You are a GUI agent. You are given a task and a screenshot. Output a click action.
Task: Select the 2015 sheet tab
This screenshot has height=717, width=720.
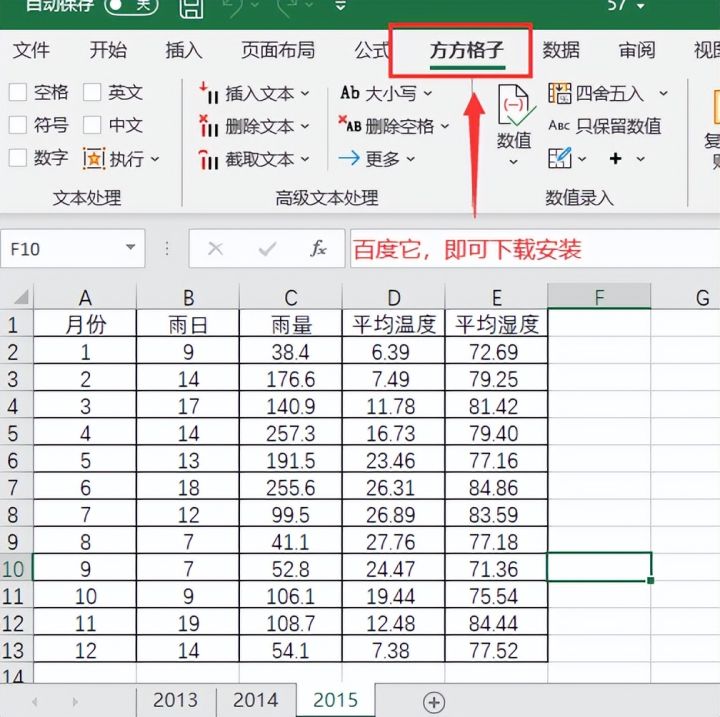pyautogui.click(x=335, y=700)
